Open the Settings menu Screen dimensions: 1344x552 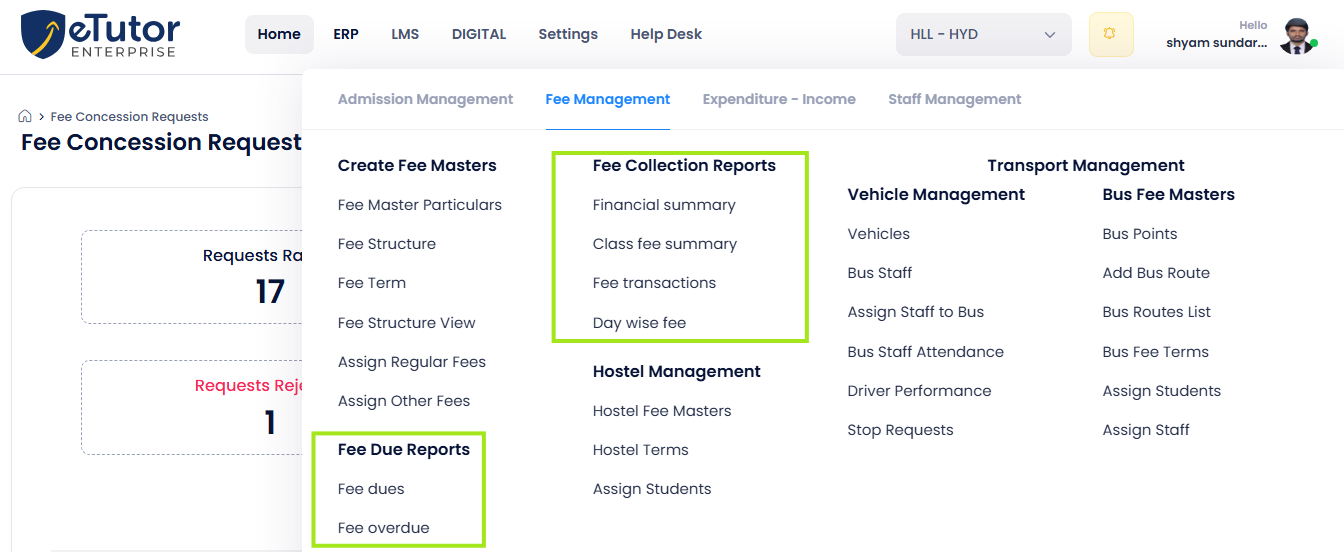568,34
